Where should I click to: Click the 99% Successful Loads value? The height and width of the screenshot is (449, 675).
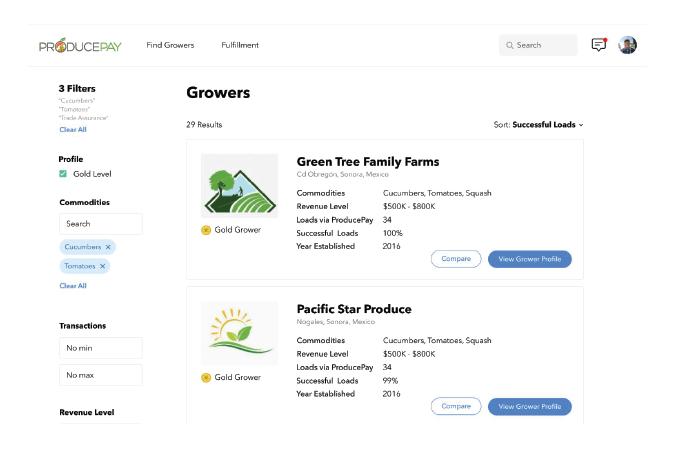click(x=390, y=381)
